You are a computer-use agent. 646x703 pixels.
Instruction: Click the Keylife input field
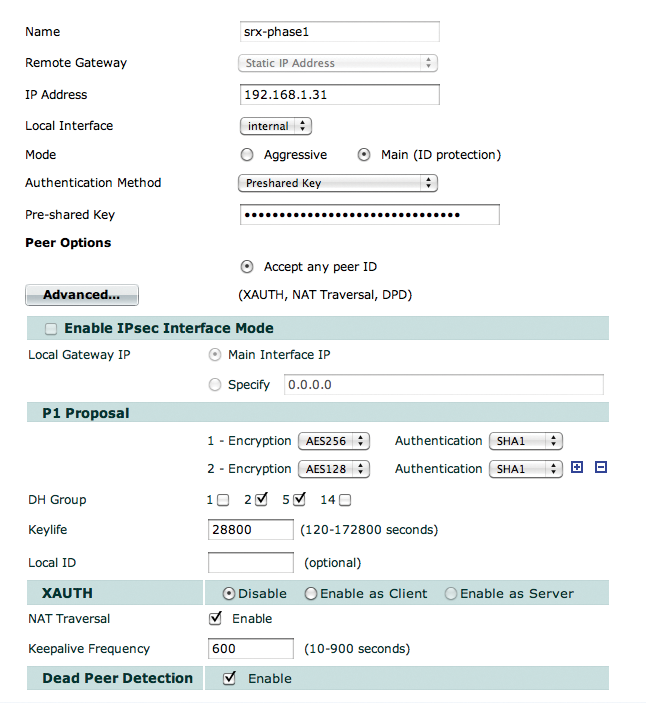pyautogui.click(x=250, y=529)
